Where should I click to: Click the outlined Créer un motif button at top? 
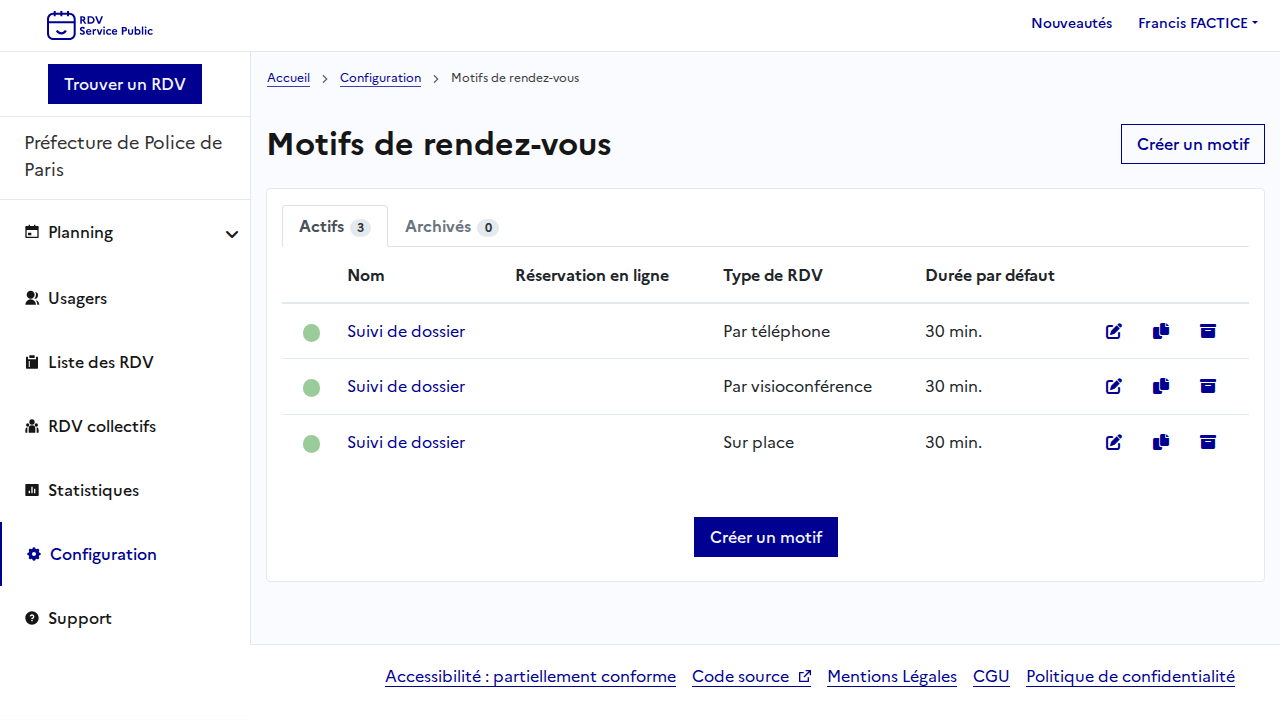click(1192, 144)
